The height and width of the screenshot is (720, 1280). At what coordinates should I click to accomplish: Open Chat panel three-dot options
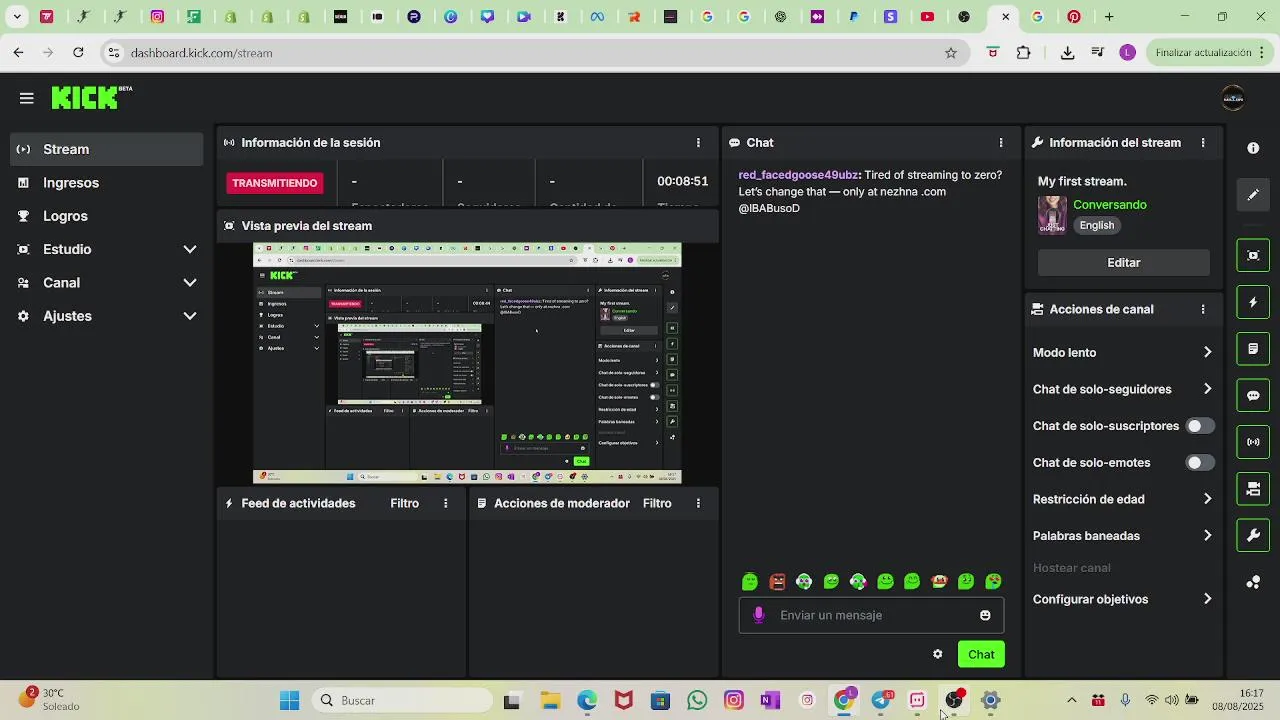coord(1001,143)
